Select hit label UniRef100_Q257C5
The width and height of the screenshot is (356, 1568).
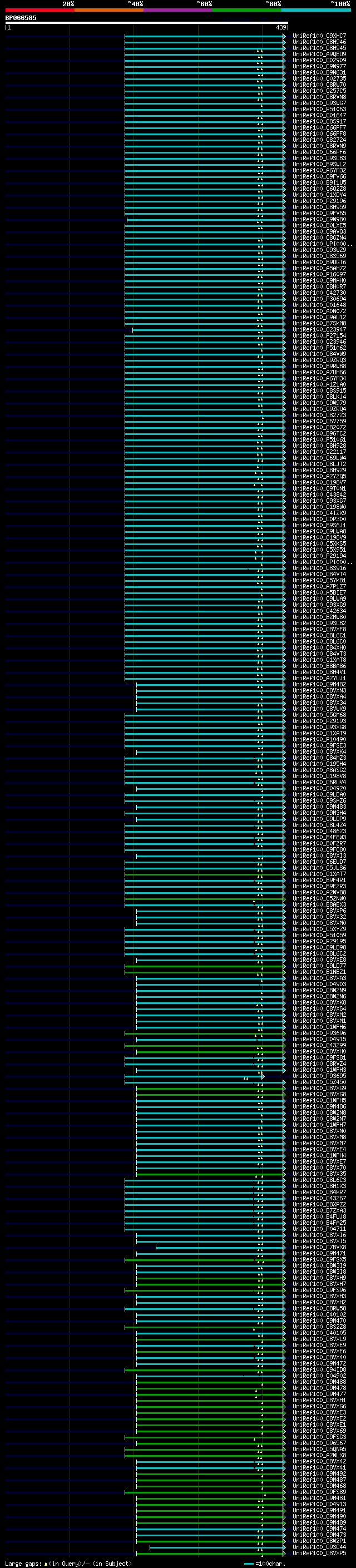pos(319,91)
